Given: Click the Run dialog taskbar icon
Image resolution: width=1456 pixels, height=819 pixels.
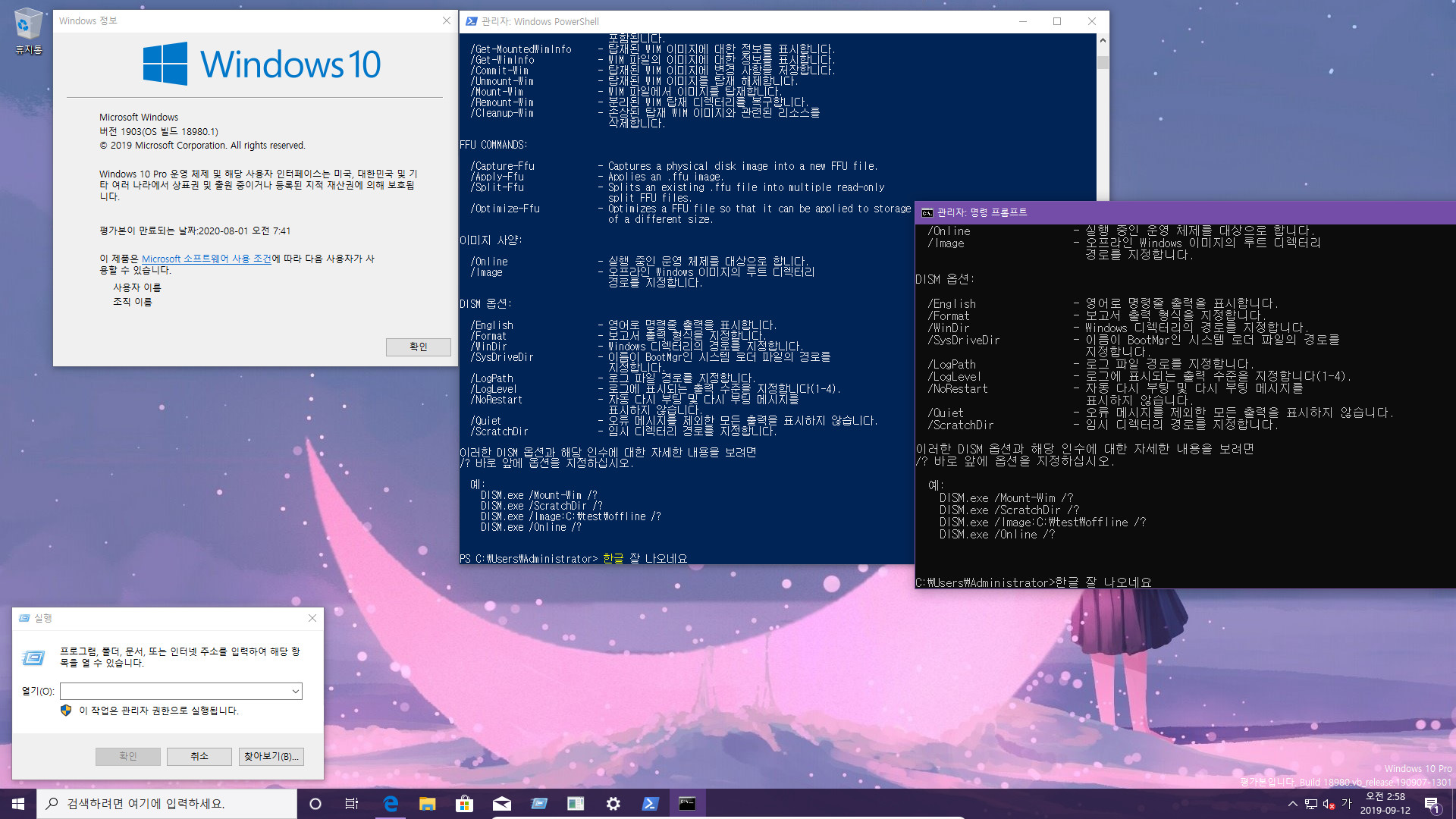Looking at the screenshot, I should click(538, 804).
